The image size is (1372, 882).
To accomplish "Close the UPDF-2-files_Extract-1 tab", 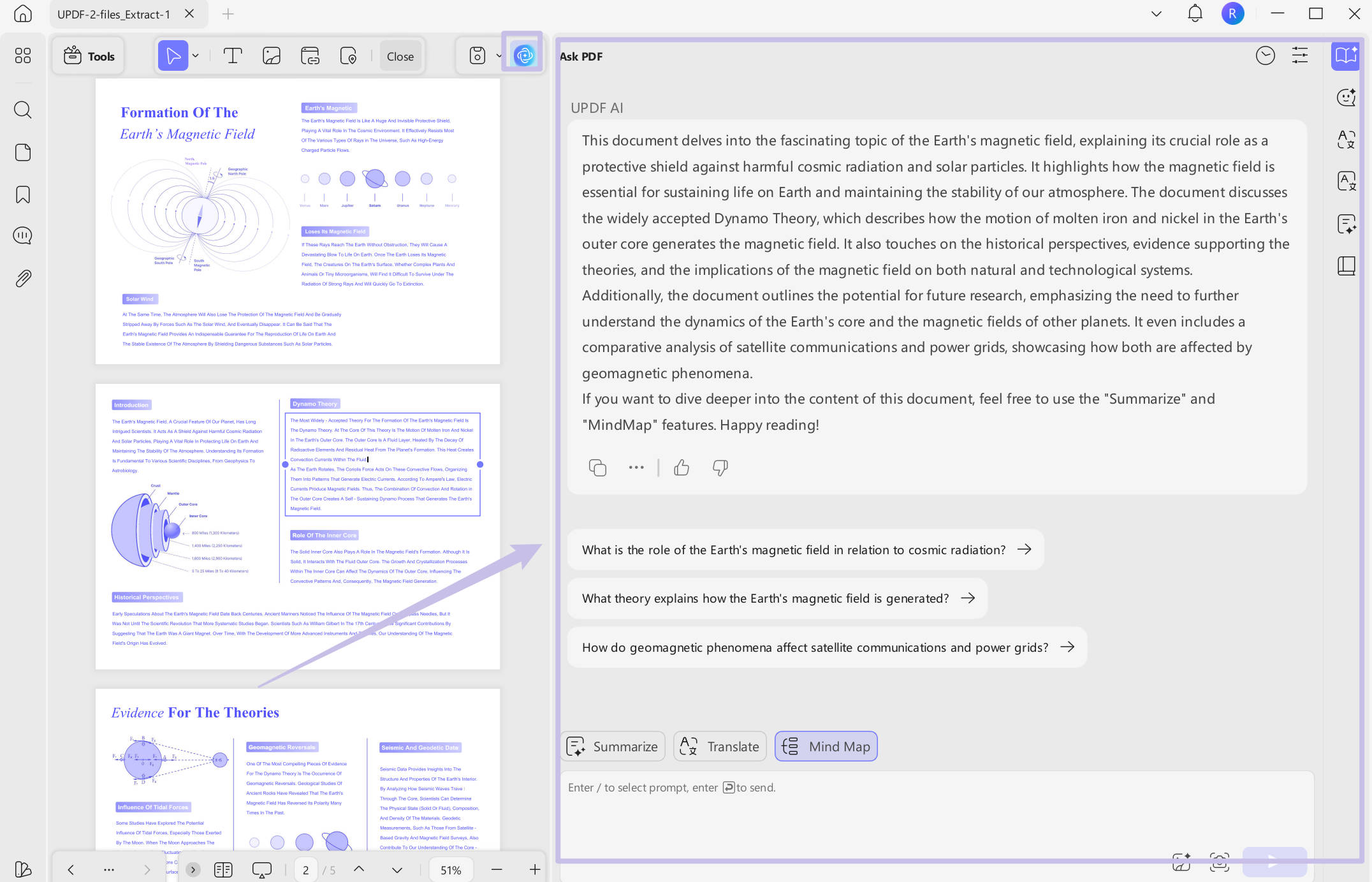I will click(x=189, y=13).
